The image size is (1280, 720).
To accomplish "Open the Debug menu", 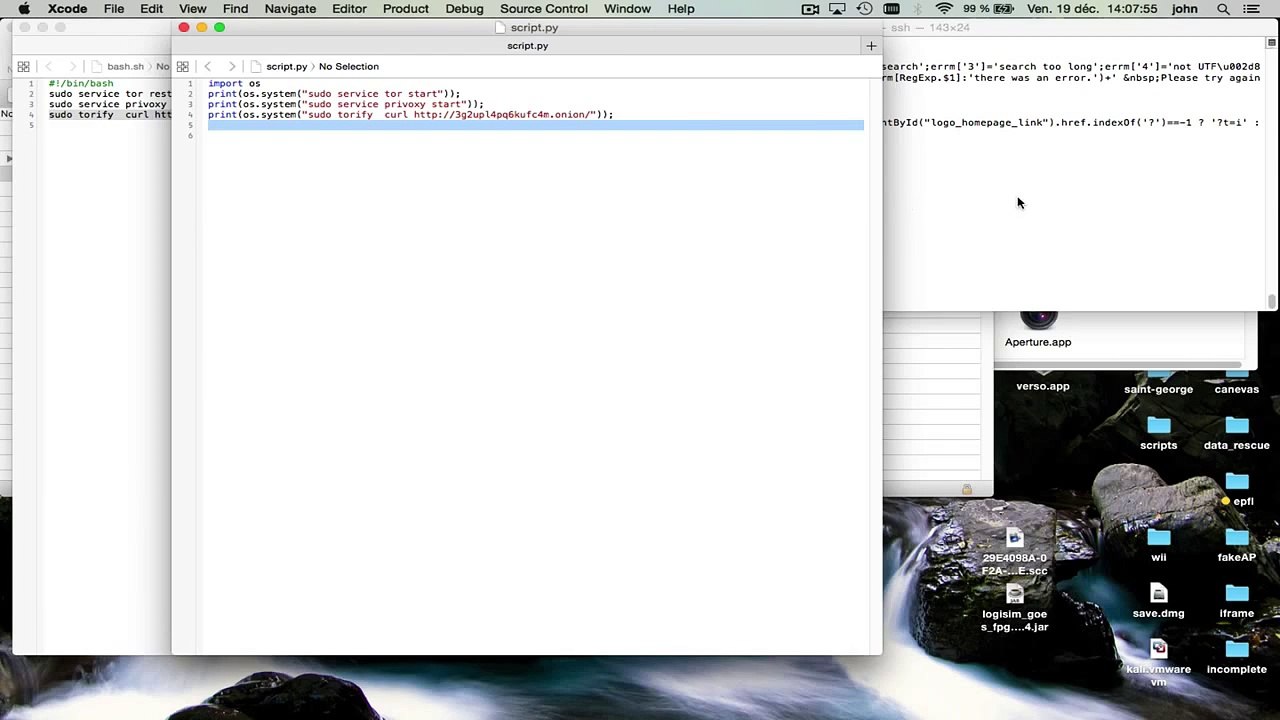I will point(464,9).
